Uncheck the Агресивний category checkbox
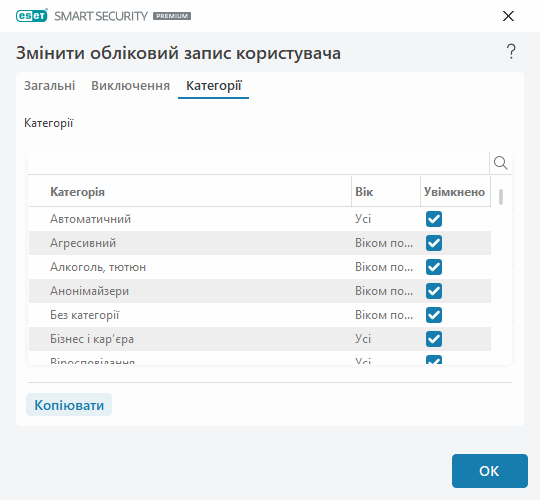The width and height of the screenshot is (540, 500). coord(434,243)
